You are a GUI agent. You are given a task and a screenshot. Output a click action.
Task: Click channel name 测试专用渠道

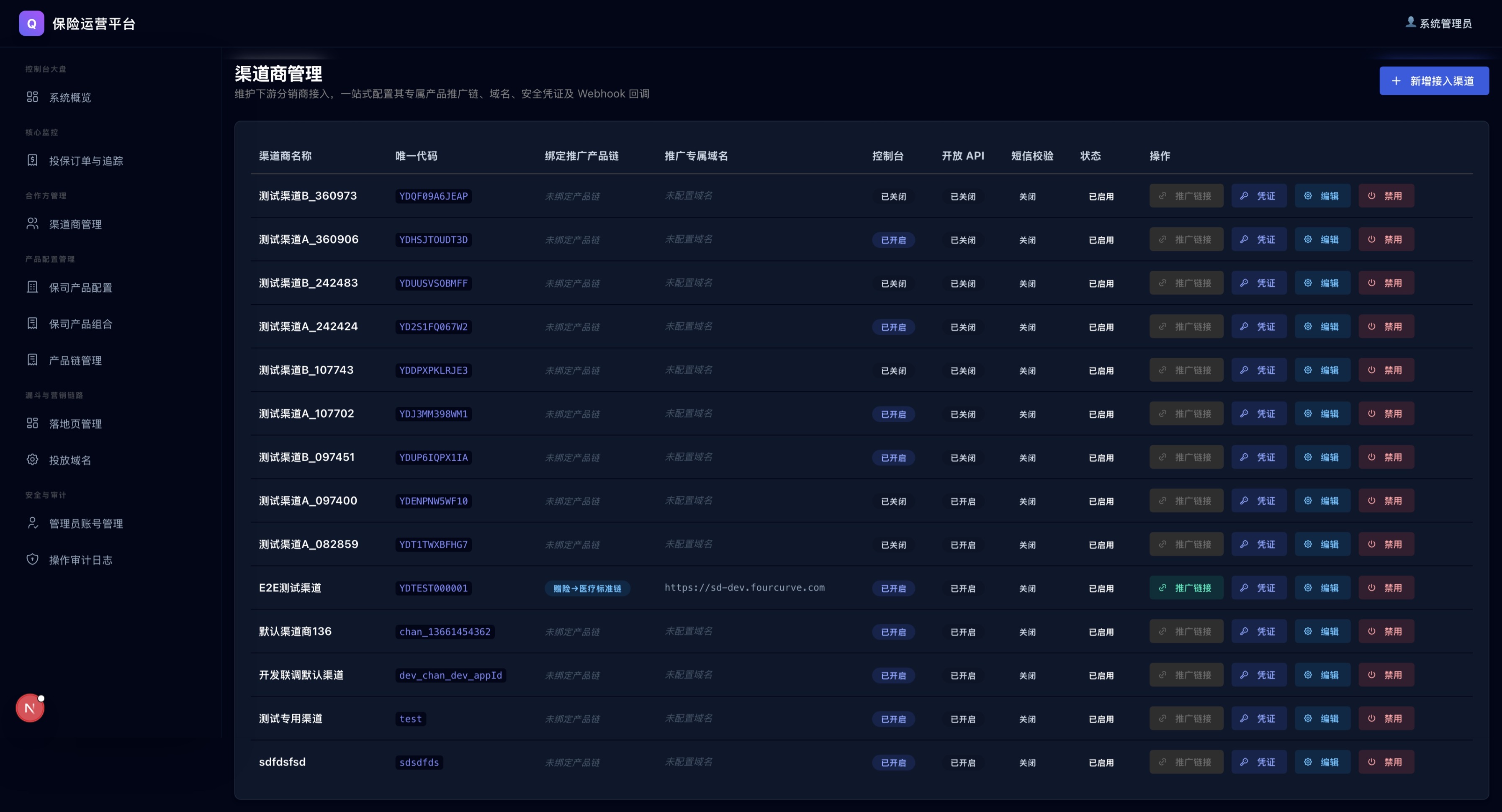pos(291,719)
